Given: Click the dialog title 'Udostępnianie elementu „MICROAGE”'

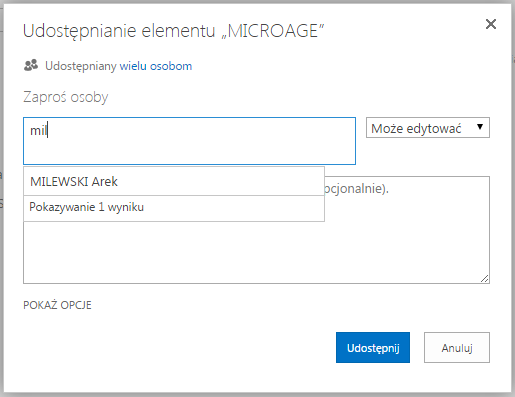Looking at the screenshot, I should click(x=174, y=31).
